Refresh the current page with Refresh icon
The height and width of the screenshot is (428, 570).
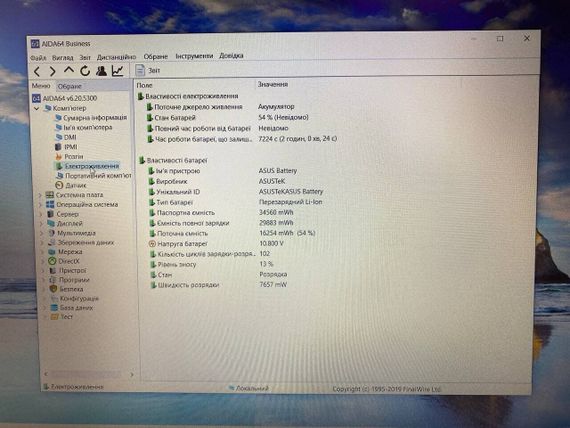[85, 71]
